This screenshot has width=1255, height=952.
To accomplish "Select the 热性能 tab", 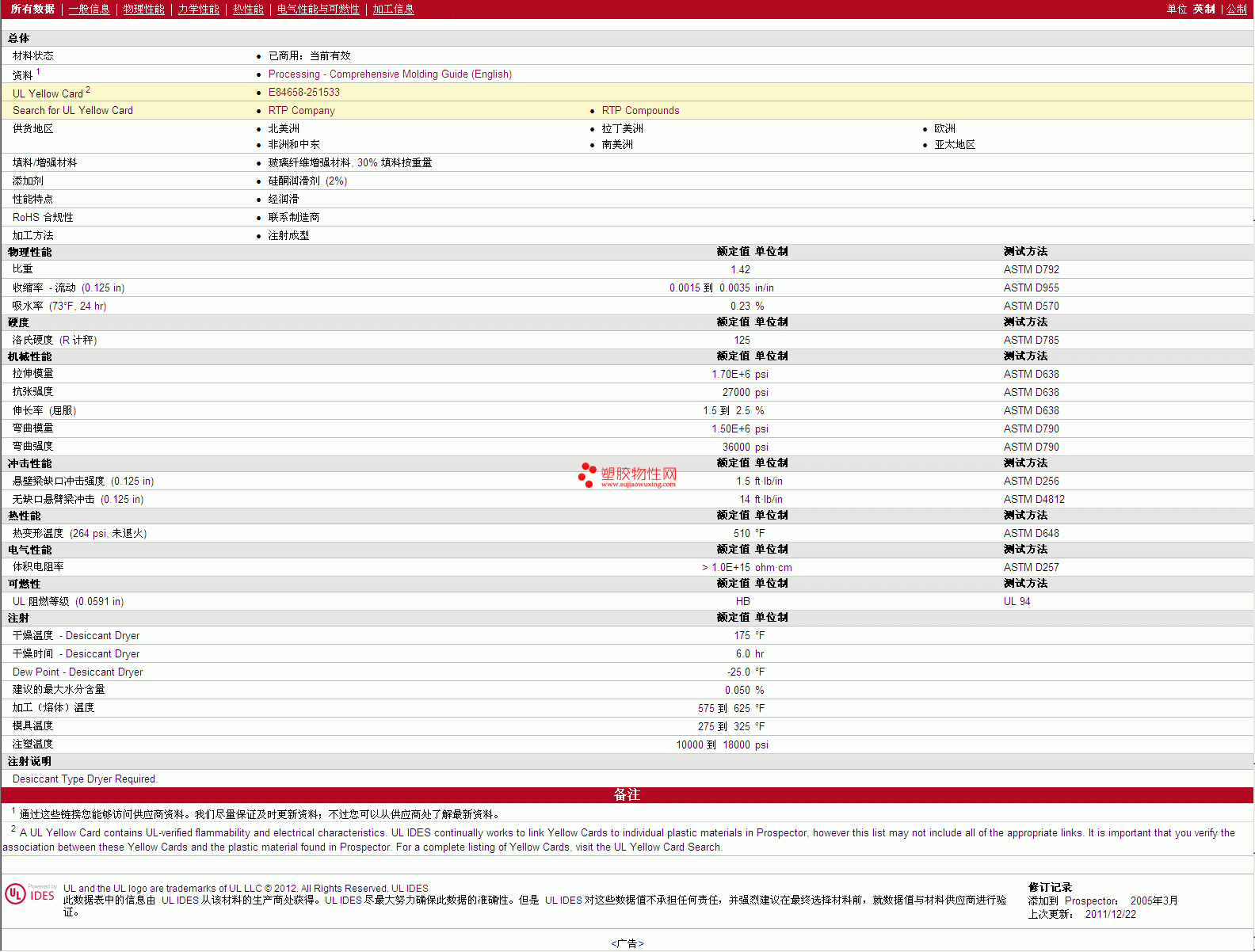I will (x=248, y=10).
